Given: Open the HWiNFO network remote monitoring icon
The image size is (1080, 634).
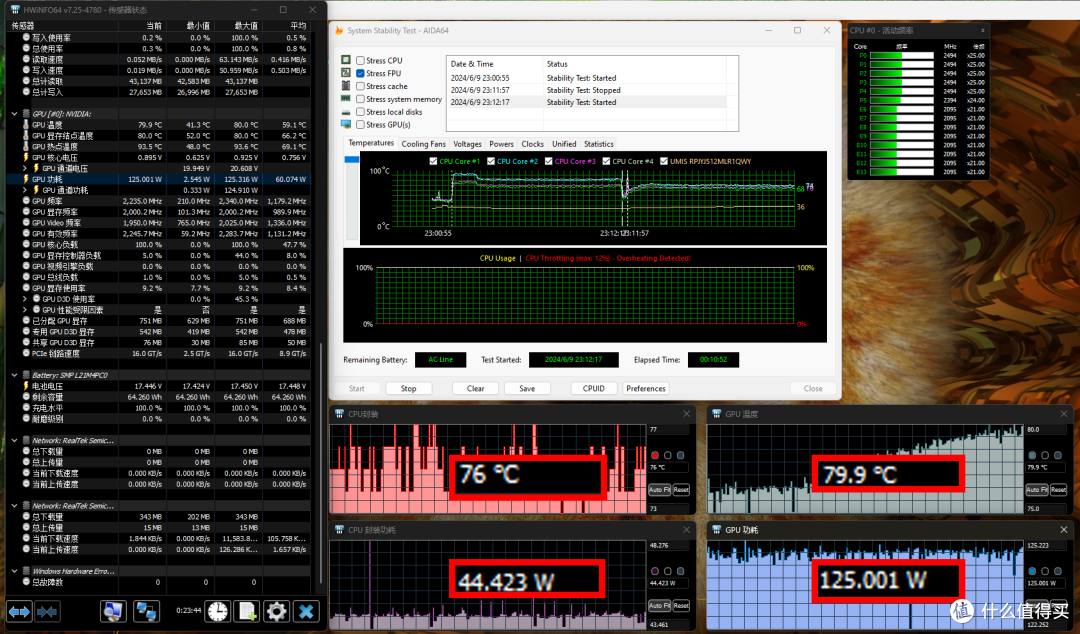Looking at the screenshot, I should pos(146,611).
